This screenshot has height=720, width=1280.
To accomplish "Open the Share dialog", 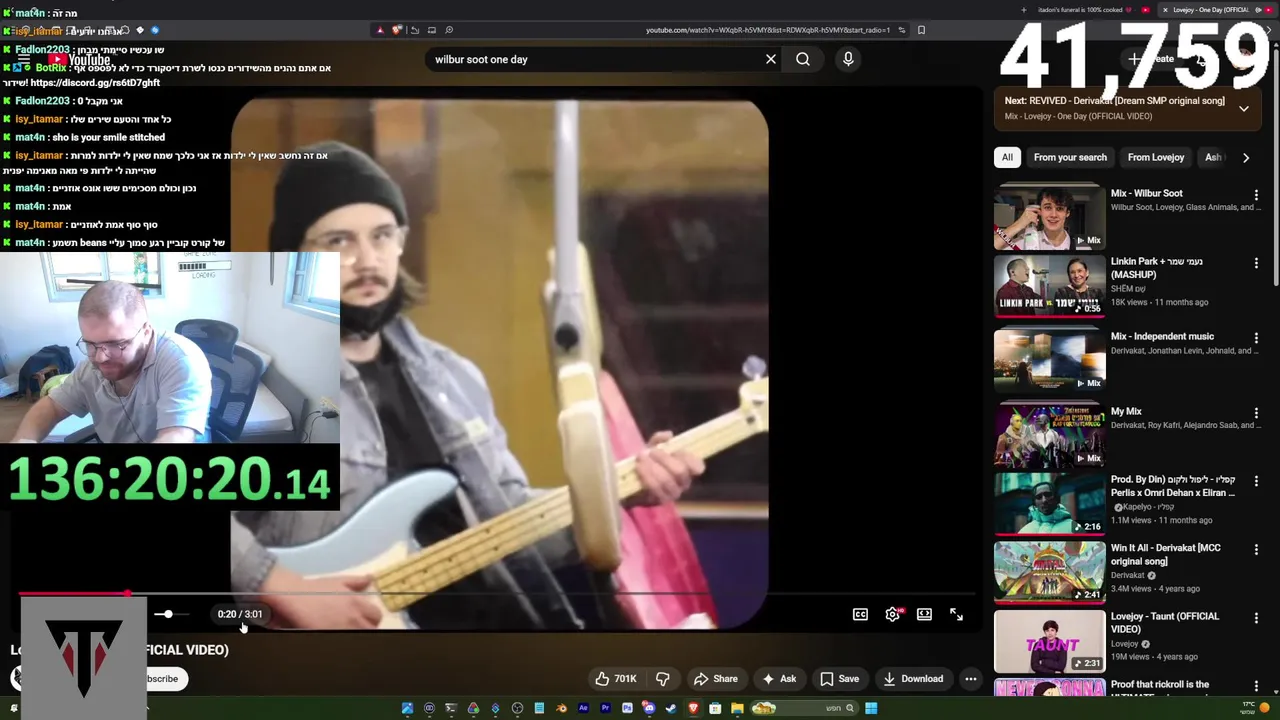I will point(715,679).
